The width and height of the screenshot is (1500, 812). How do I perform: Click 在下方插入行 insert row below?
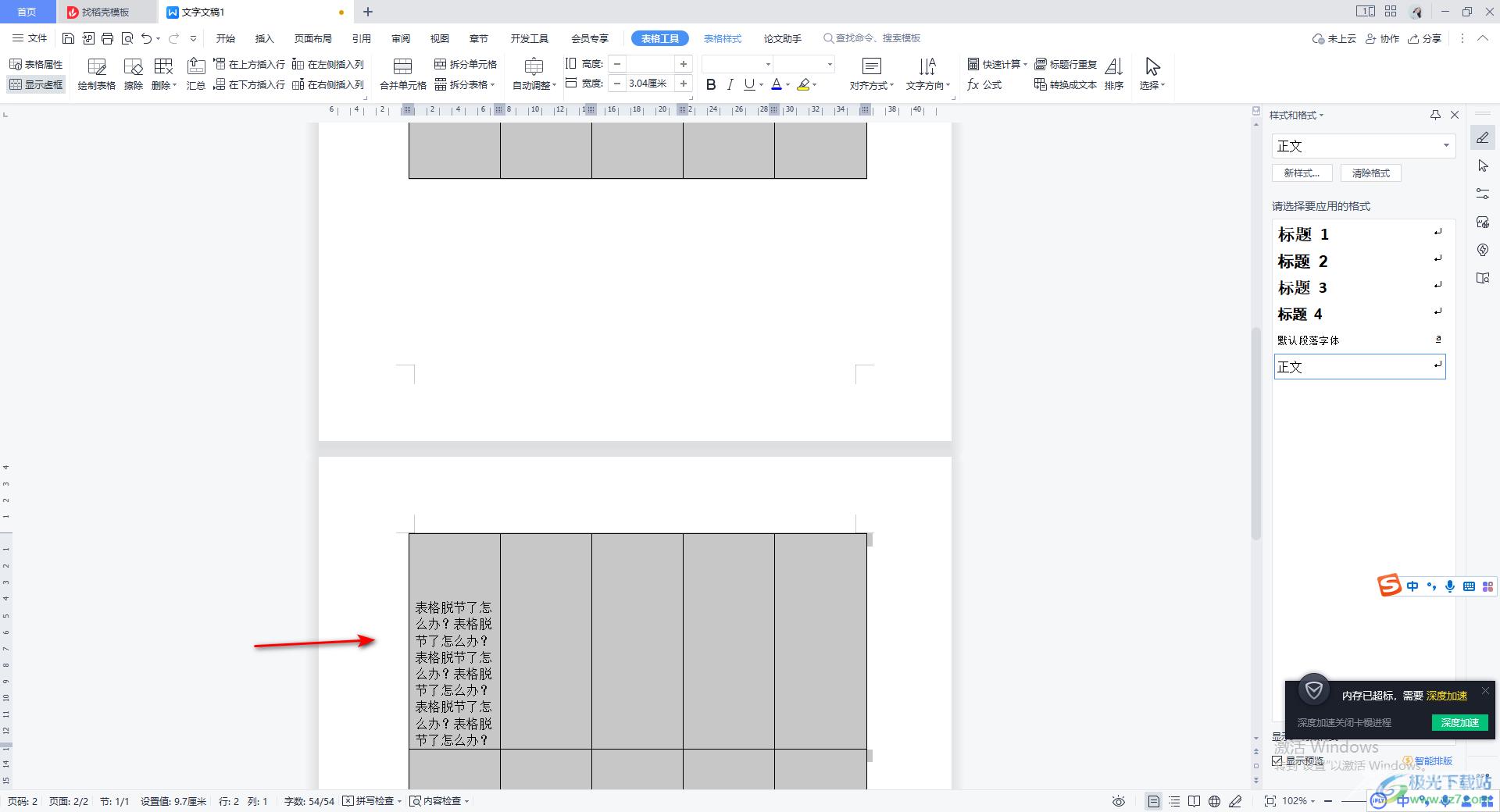[249, 84]
